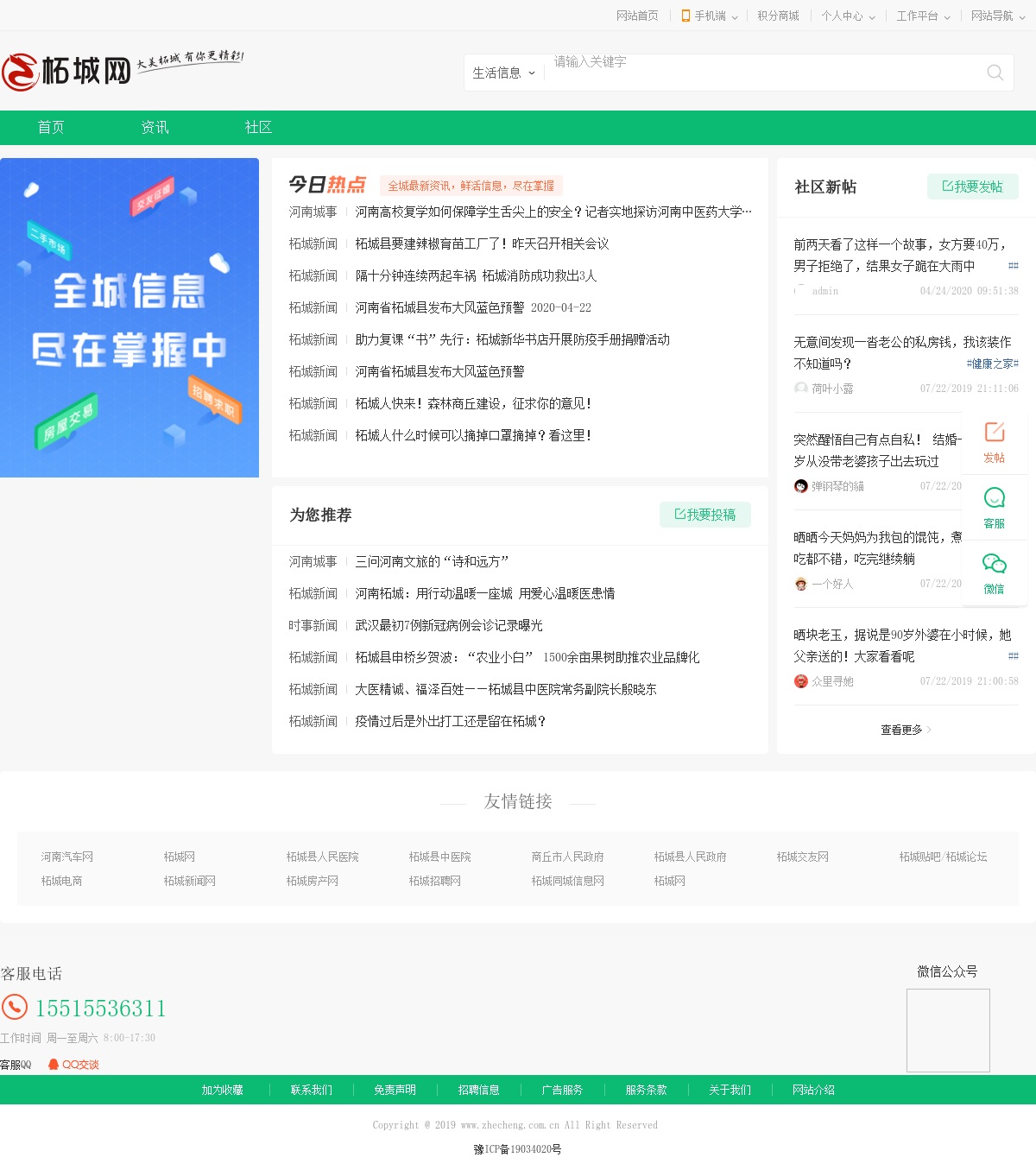The width and height of the screenshot is (1036, 1170).
Task: Click the 河南城事 tag in 今日热点
Action: [x=313, y=212]
